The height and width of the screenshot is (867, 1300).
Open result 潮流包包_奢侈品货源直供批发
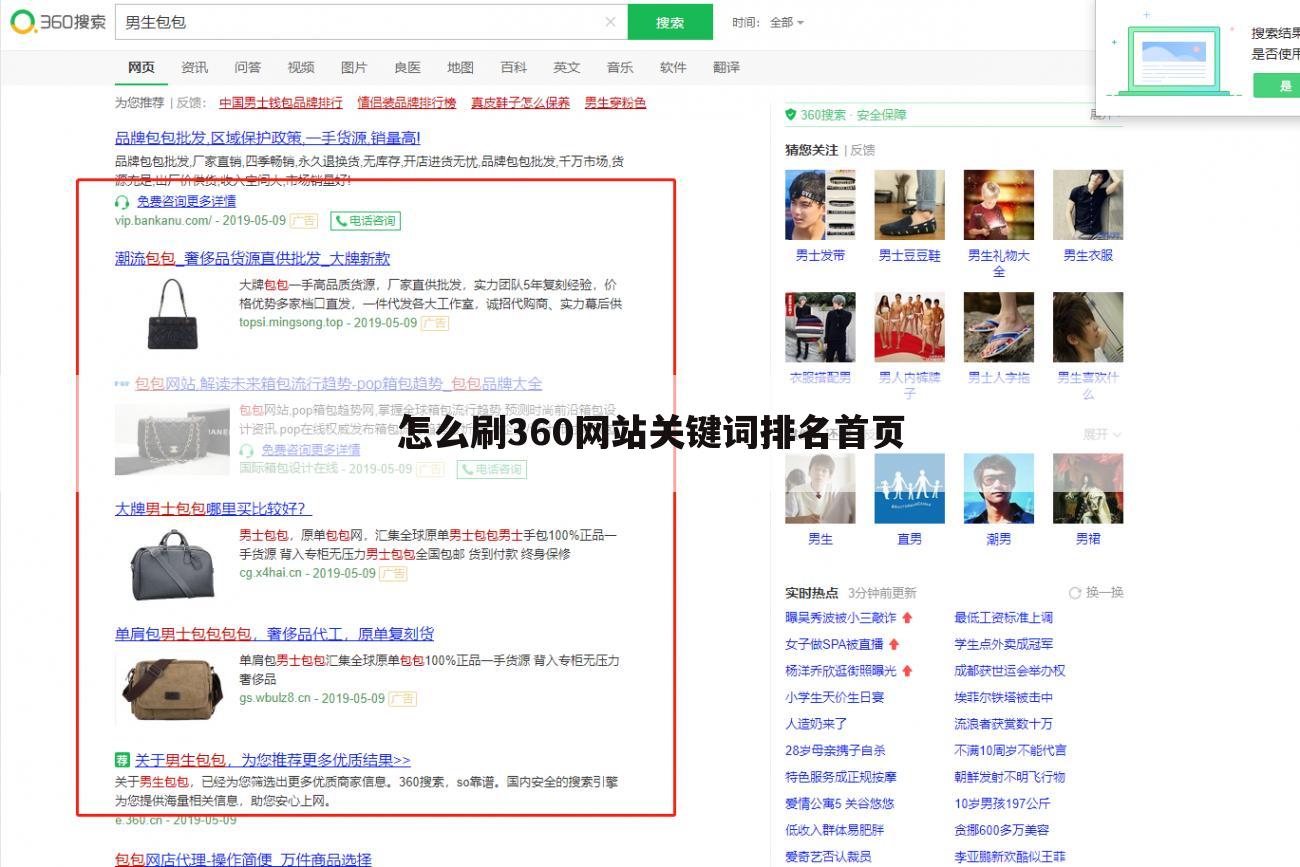252,258
